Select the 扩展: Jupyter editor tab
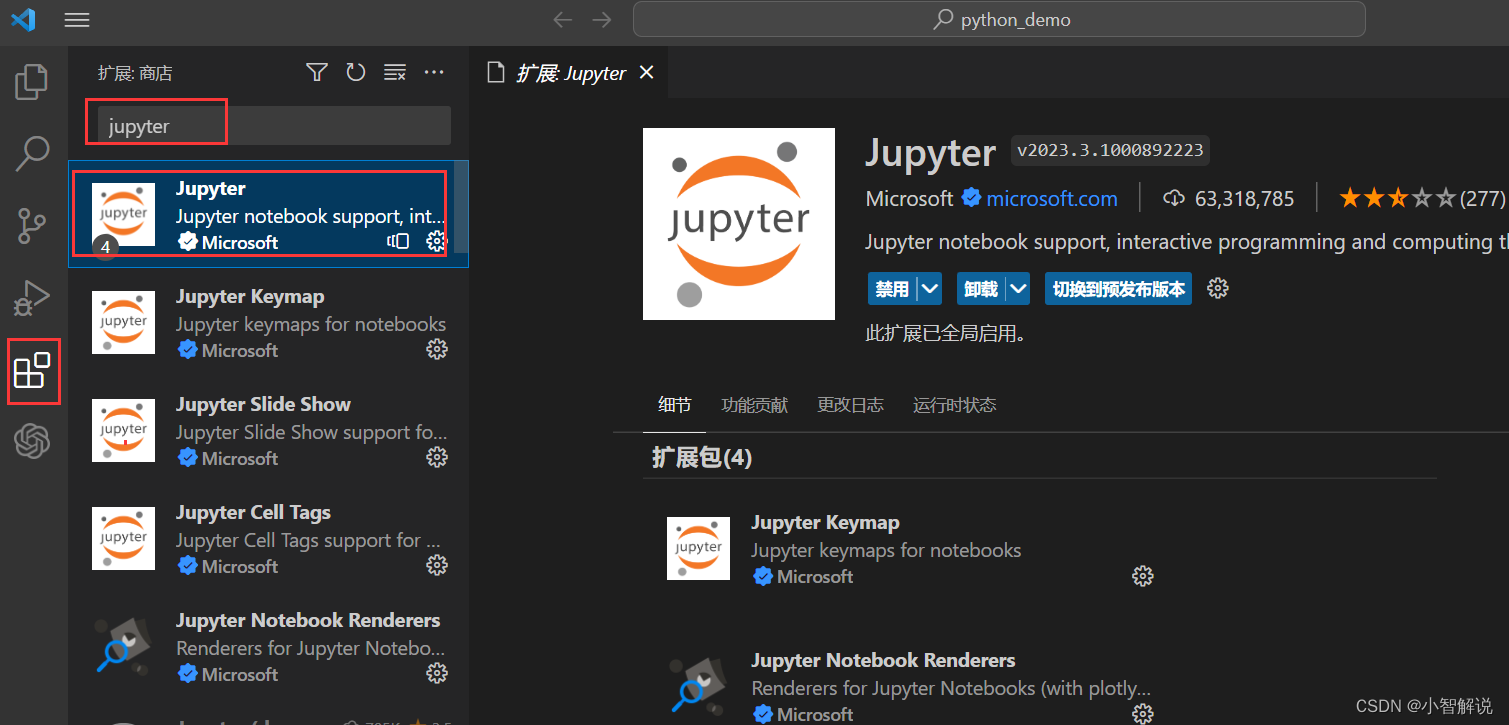Screen dimensions: 1509x725 point(569,73)
